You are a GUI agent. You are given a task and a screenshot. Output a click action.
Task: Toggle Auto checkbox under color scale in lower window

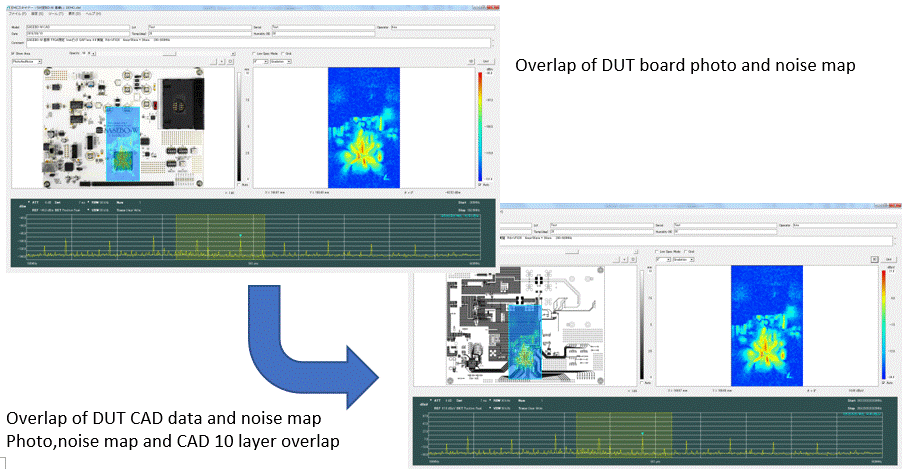pyautogui.click(x=883, y=383)
